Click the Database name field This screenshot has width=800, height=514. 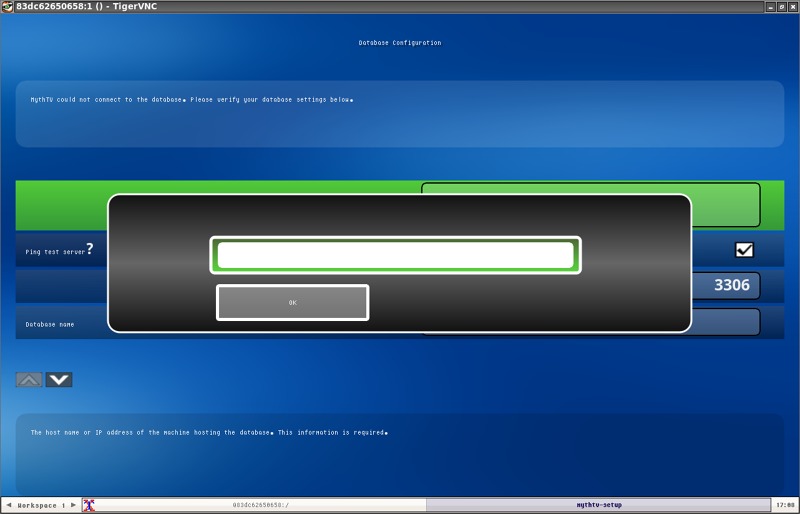click(x=725, y=322)
